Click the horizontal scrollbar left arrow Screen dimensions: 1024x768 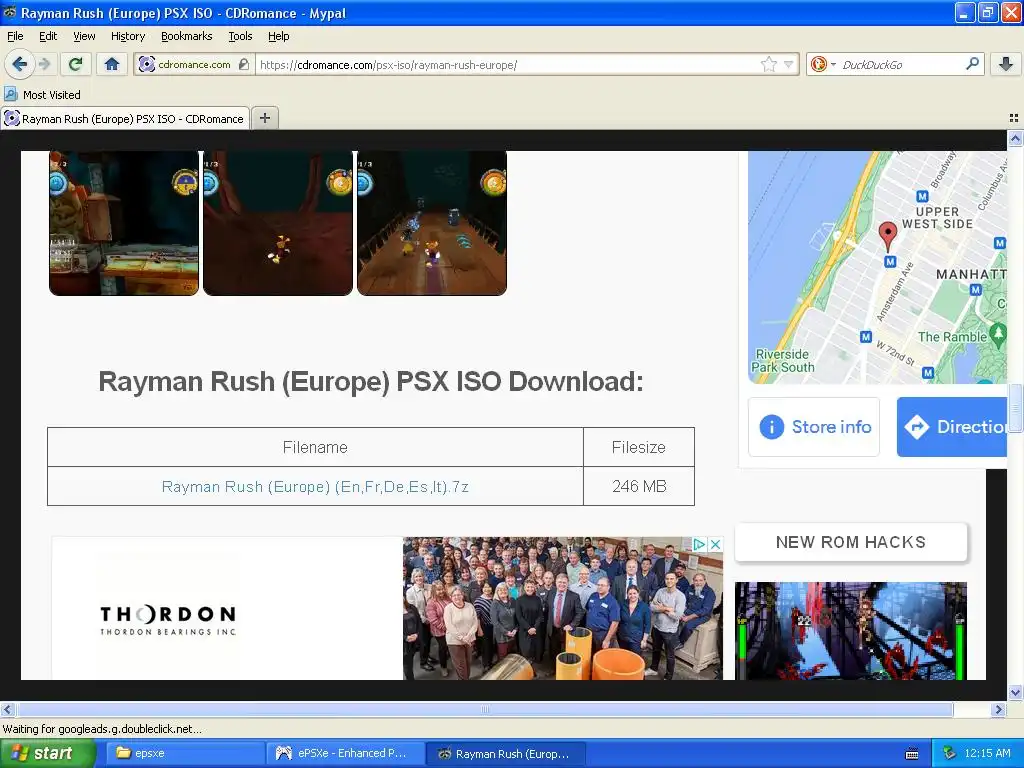click(7, 709)
